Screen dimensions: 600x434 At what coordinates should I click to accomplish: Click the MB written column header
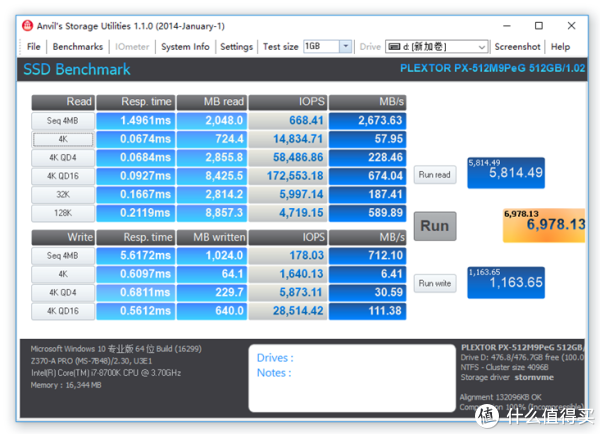pyautogui.click(x=212, y=237)
